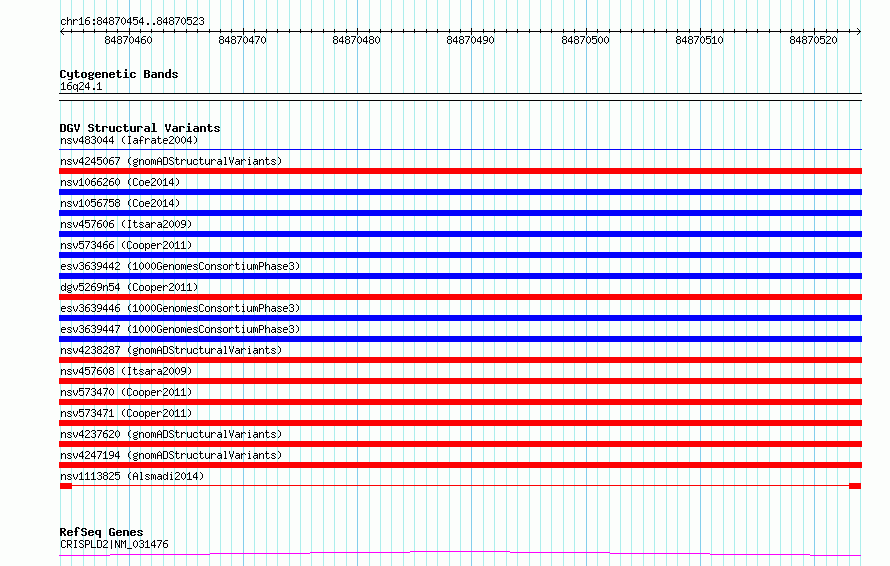890x566 pixels.
Task: Open variant nsv4245067 (gnomADStructuralVariants)
Action: tap(171, 161)
